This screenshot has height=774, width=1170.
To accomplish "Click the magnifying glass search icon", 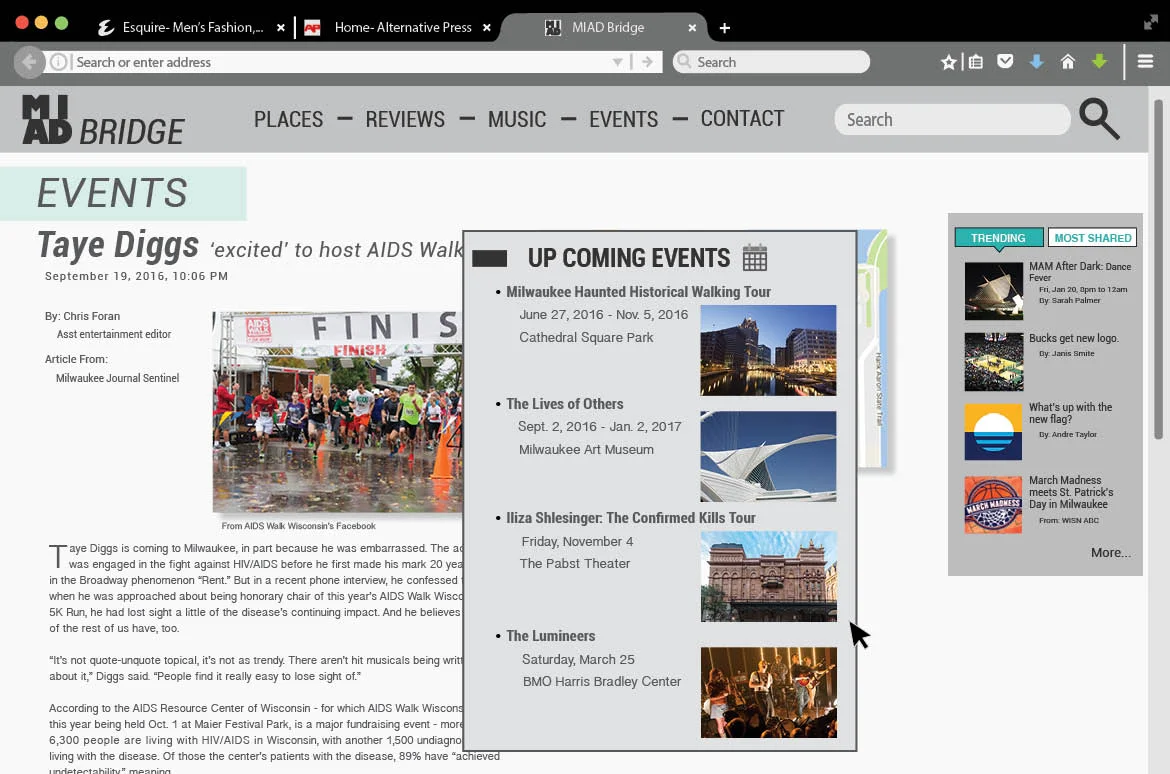I will 1099,119.
